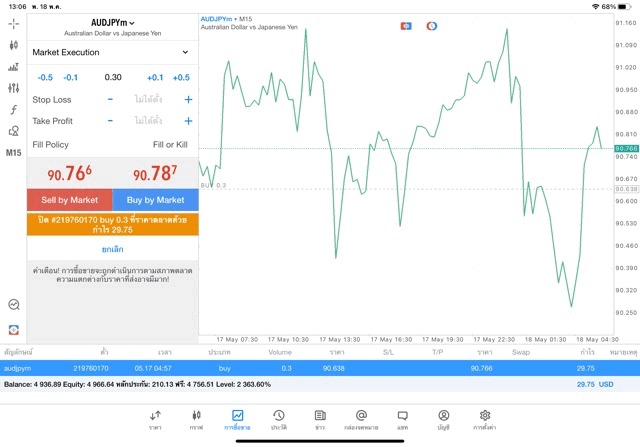This screenshot has height=447, width=640.
Task: Click the Volume column header
Action: 280,352
